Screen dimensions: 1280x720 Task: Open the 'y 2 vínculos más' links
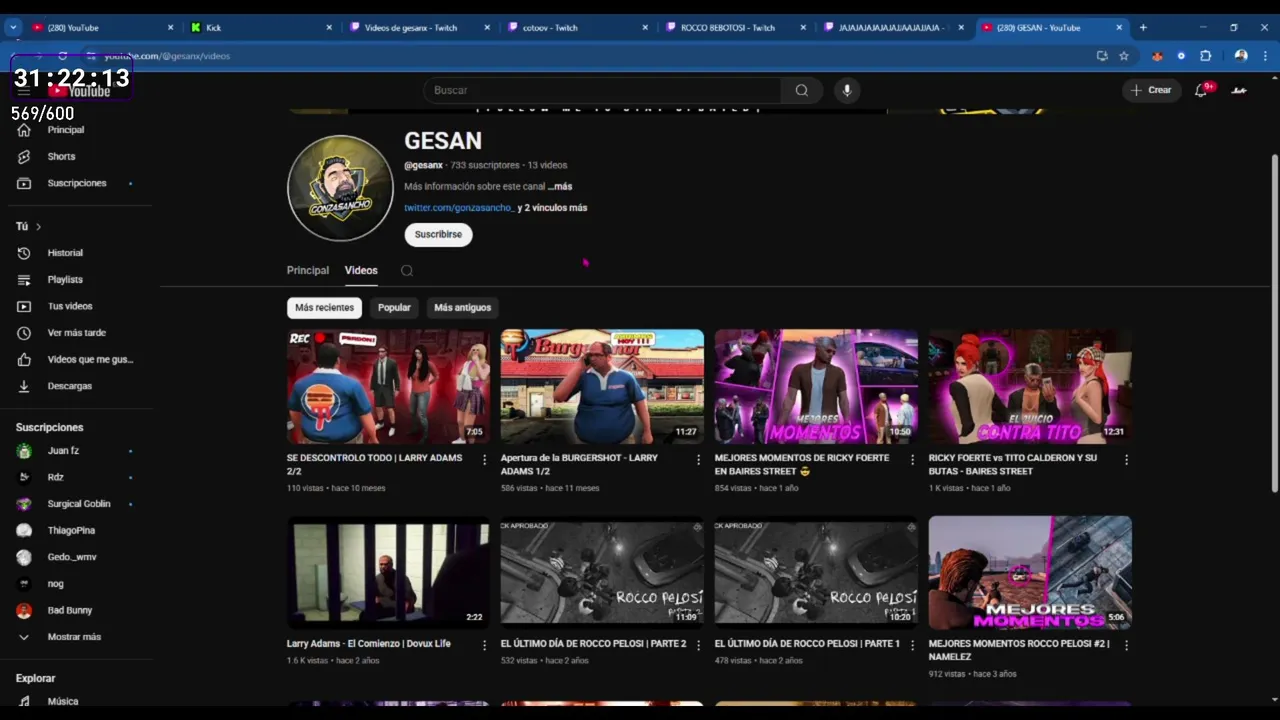point(552,208)
